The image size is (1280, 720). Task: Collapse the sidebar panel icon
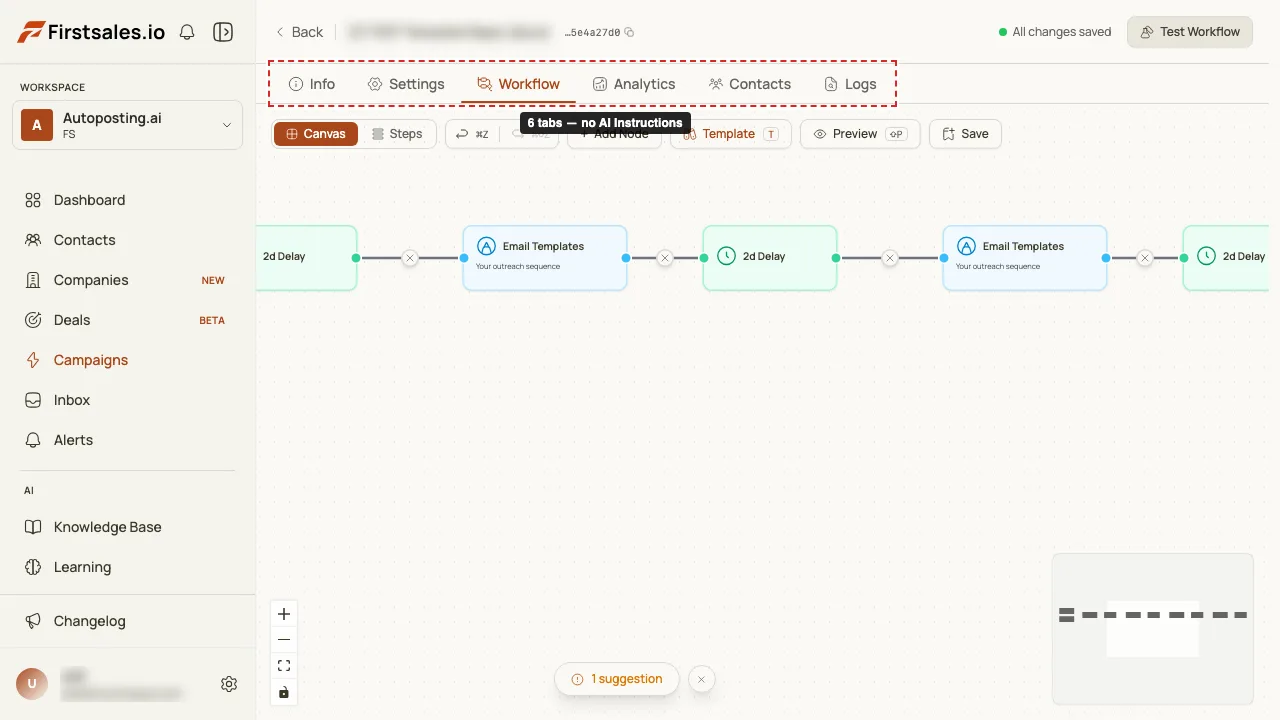pyautogui.click(x=223, y=32)
